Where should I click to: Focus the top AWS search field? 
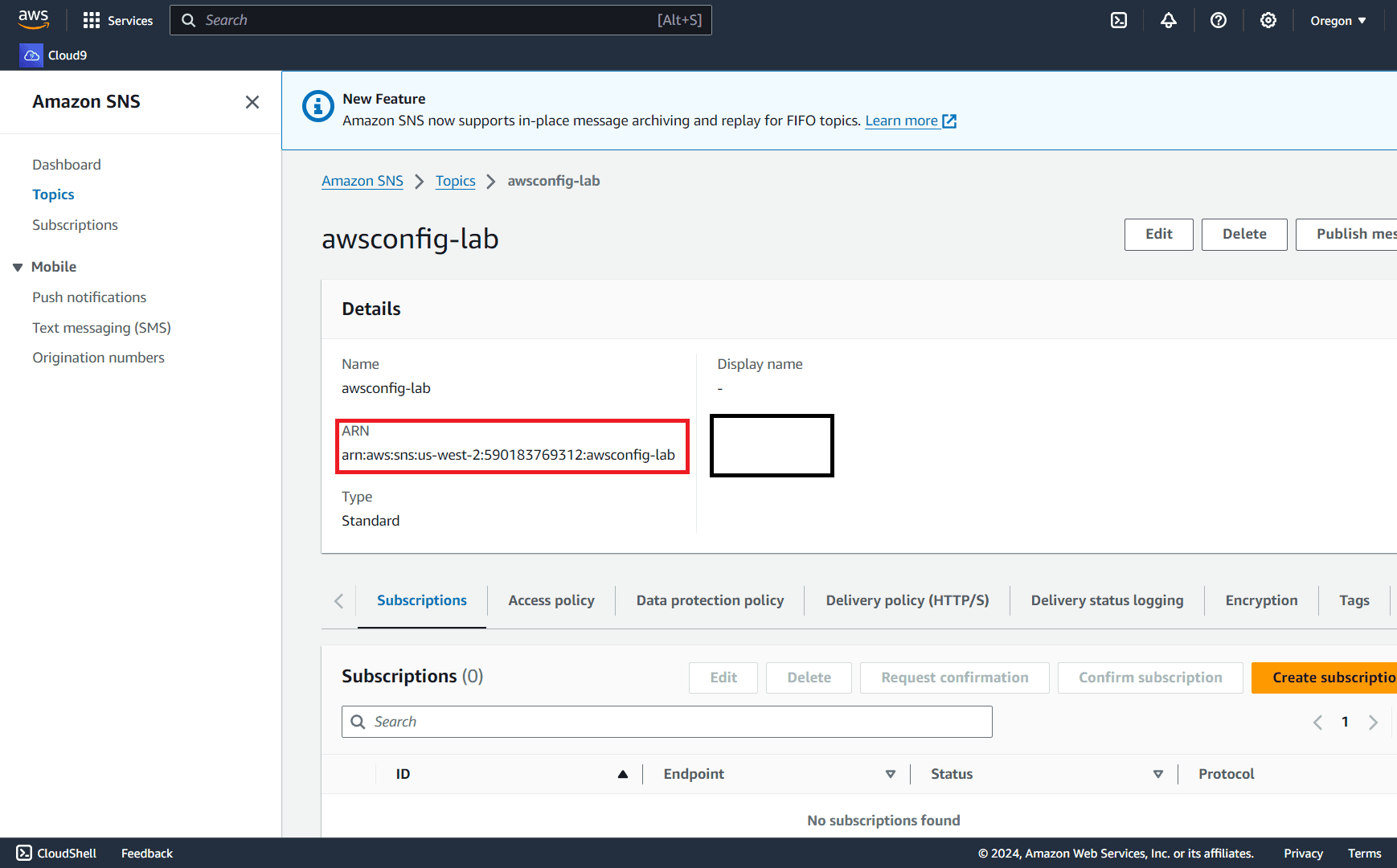pos(440,20)
